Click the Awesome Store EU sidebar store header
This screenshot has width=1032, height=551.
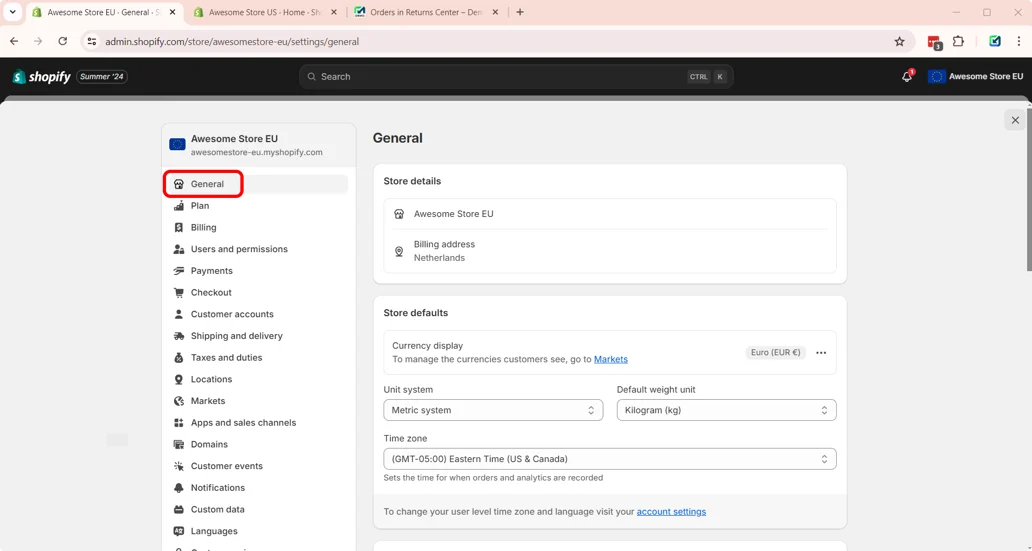coord(259,145)
